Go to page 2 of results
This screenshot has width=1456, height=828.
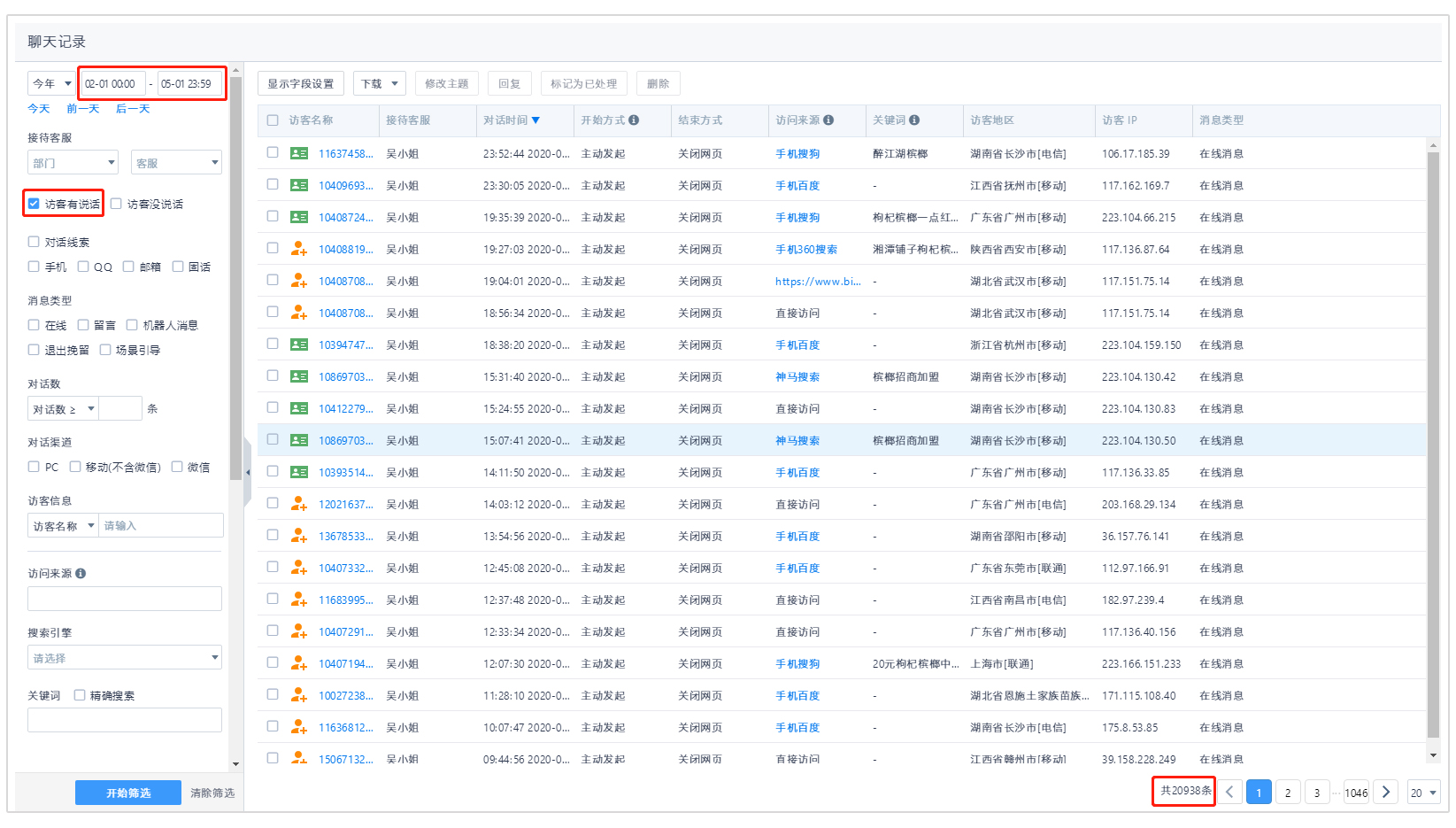click(1288, 793)
